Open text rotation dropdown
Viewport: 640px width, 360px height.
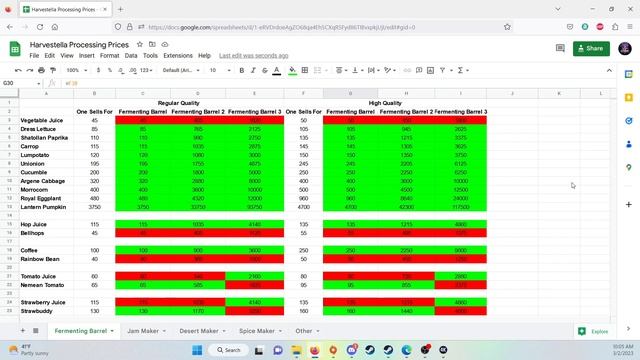click(x=389, y=71)
